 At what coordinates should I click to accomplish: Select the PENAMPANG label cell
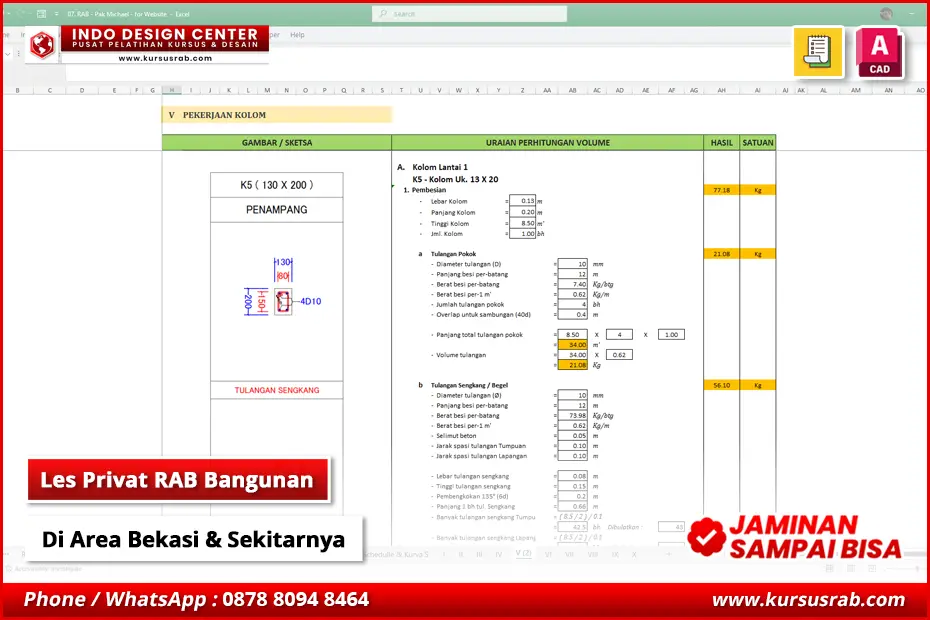[x=276, y=210]
